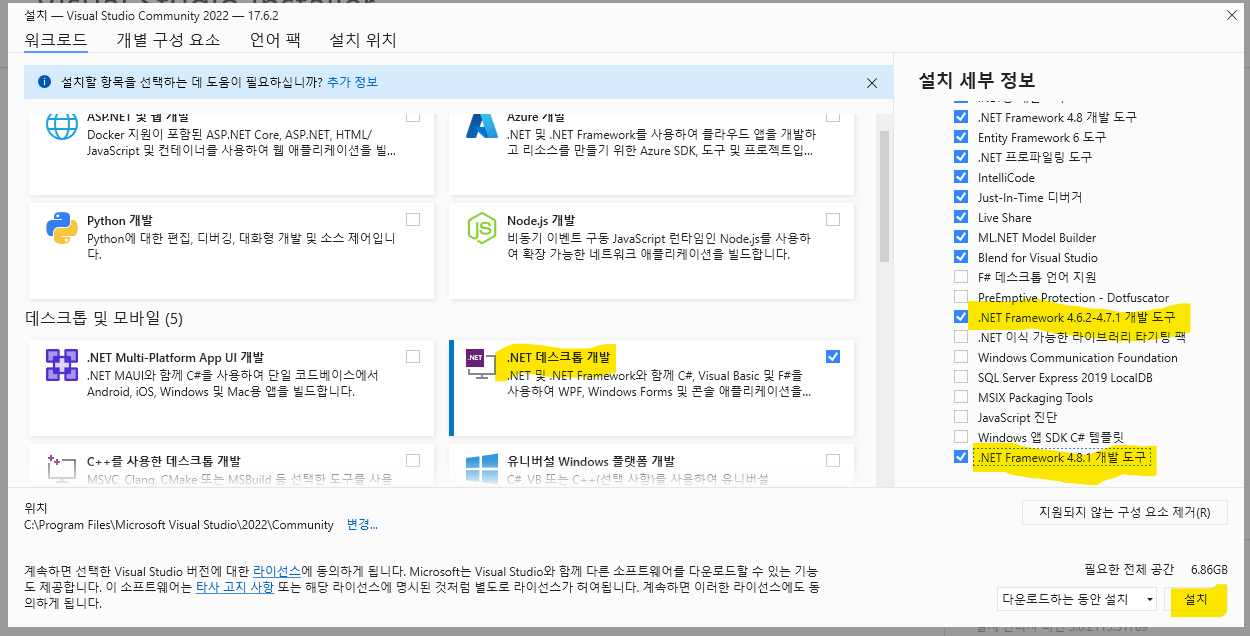Click the install path C:\Program Files text
The image size is (1250, 636).
pyautogui.click(x=179, y=524)
